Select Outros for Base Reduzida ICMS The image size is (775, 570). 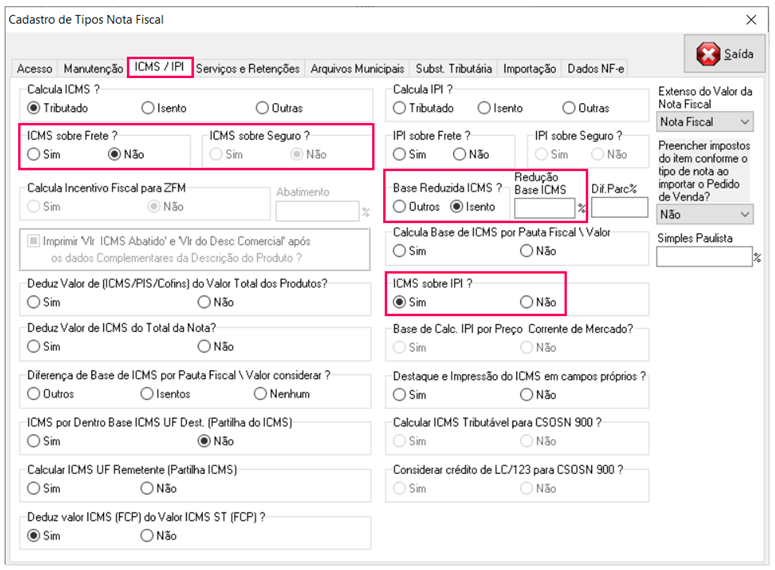pos(400,207)
